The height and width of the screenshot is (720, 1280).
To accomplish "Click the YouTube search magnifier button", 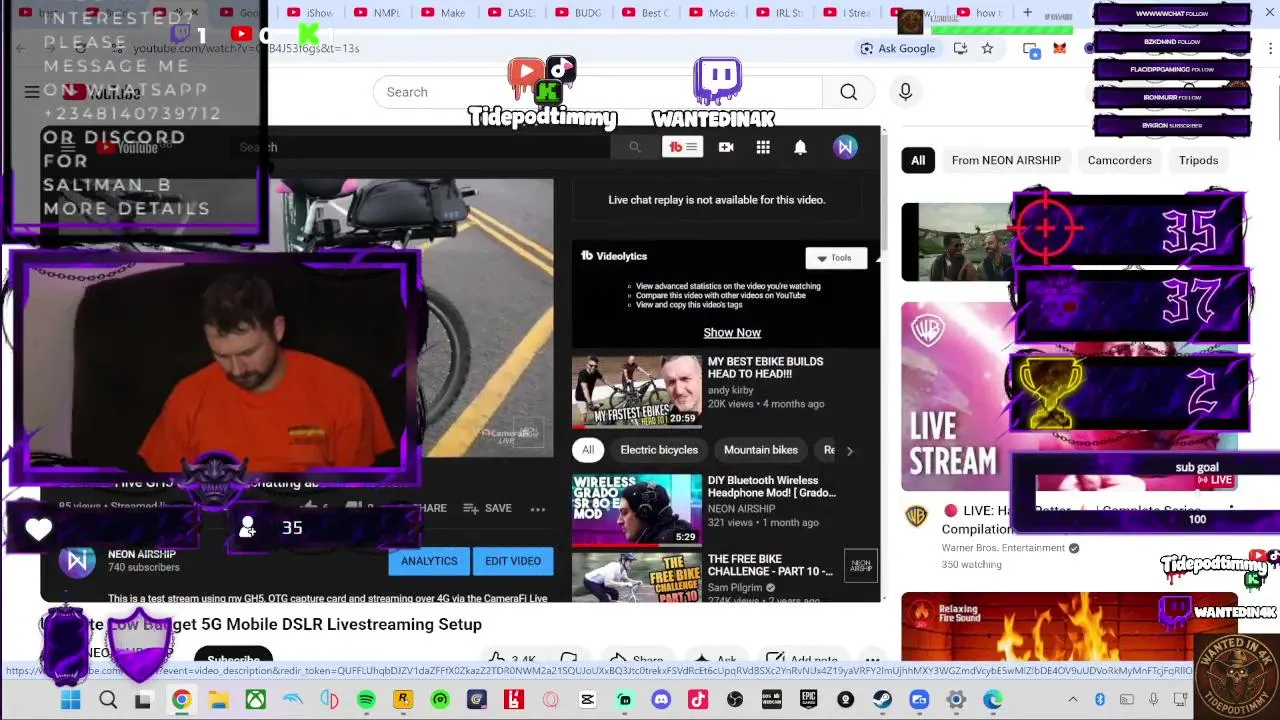I will (x=848, y=92).
